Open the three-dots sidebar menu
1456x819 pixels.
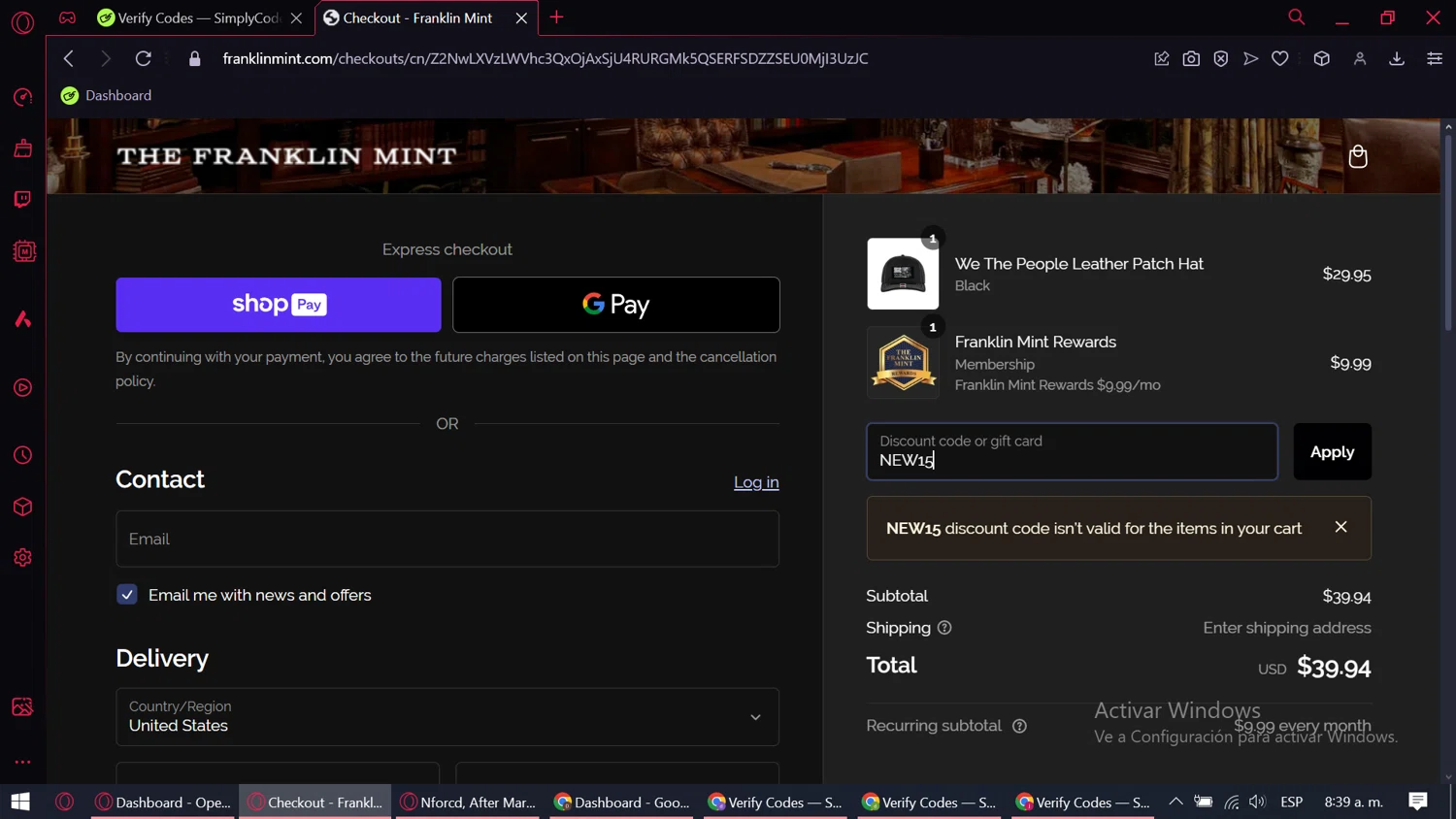(x=22, y=762)
